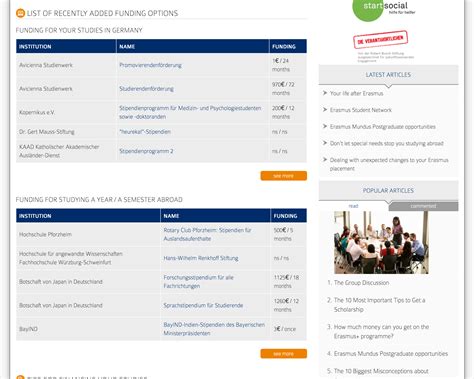Click see more under Germany studies funding
Screen dimensions: 474x379
284,176
